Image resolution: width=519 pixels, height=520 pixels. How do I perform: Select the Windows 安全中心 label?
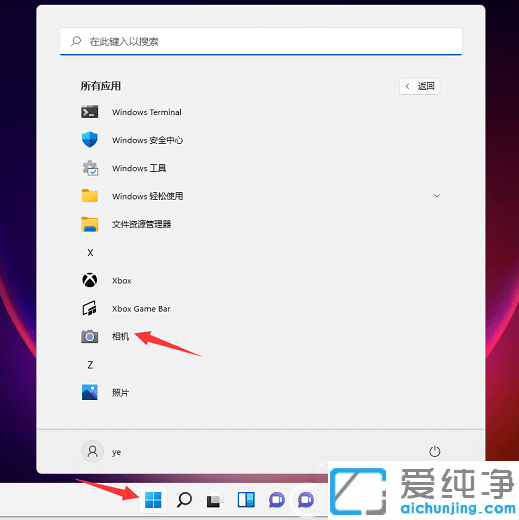tap(147, 140)
